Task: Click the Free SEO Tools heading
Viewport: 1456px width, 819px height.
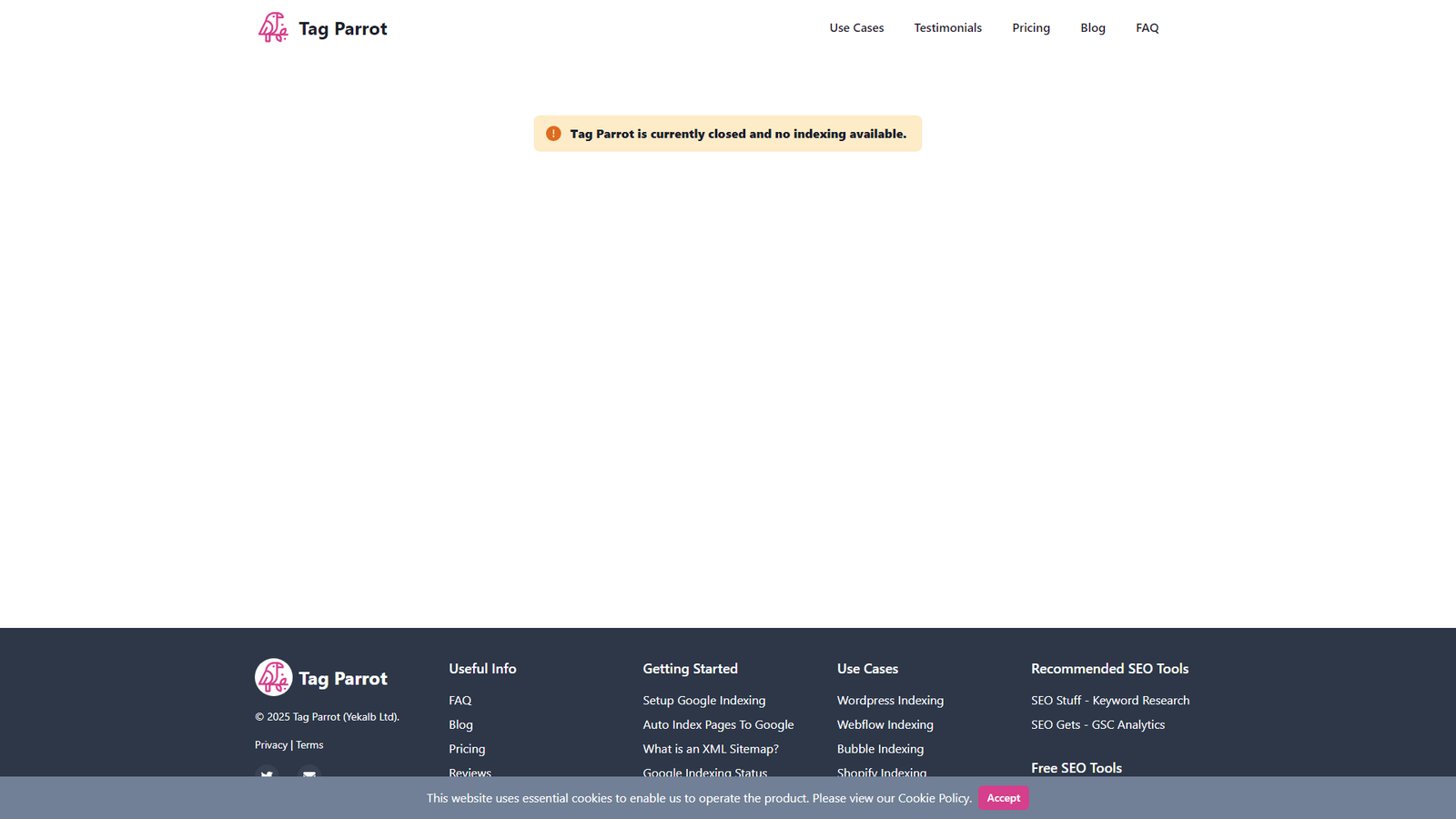Action: coord(1077,768)
